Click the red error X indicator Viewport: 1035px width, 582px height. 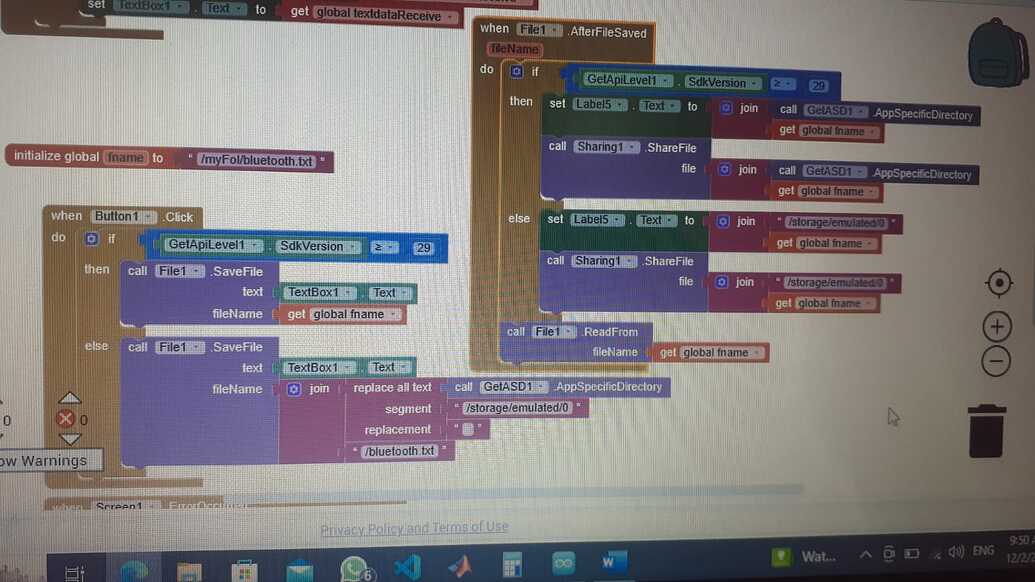pyautogui.click(x=65, y=418)
